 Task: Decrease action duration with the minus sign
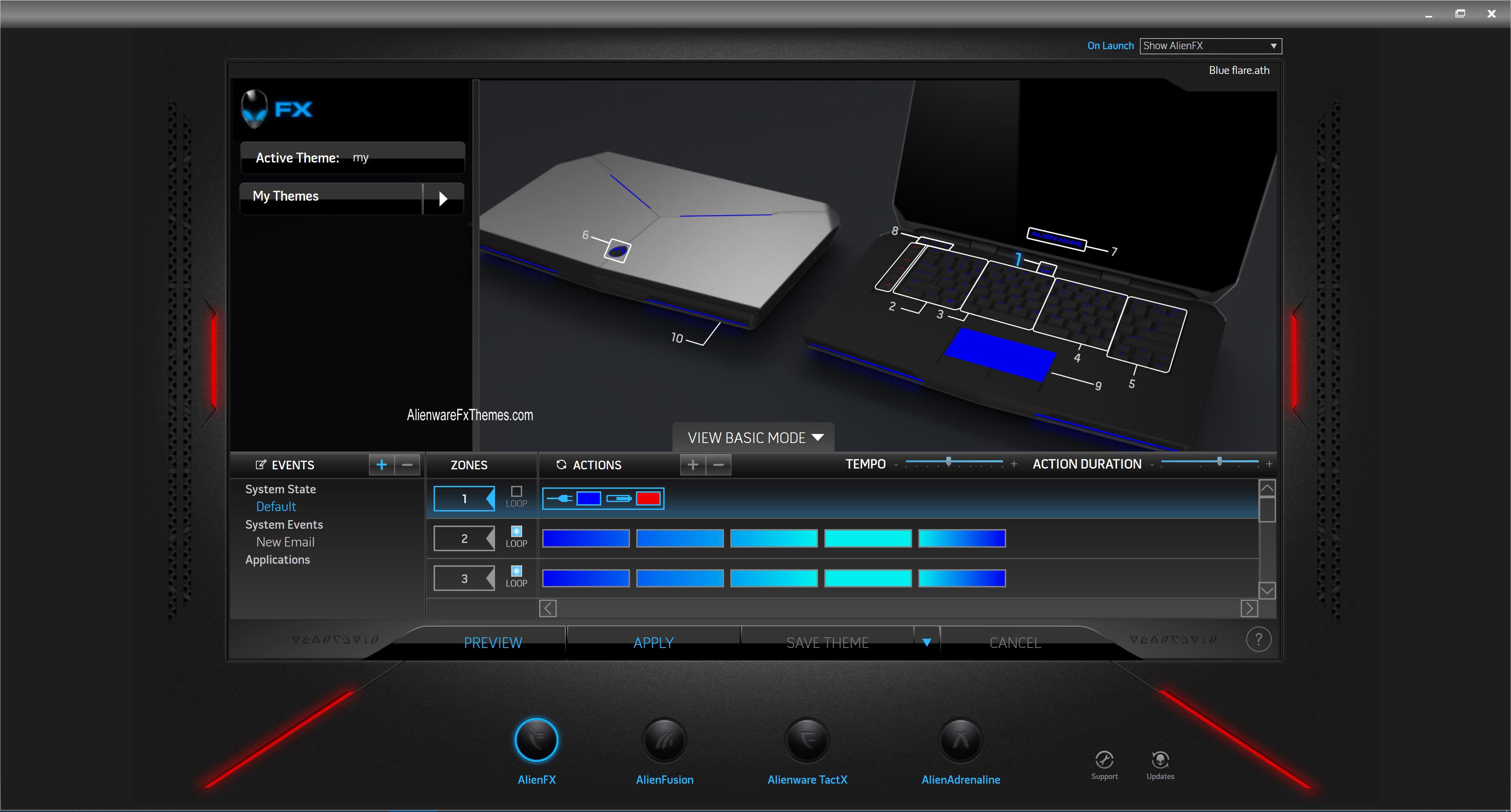tap(1151, 464)
